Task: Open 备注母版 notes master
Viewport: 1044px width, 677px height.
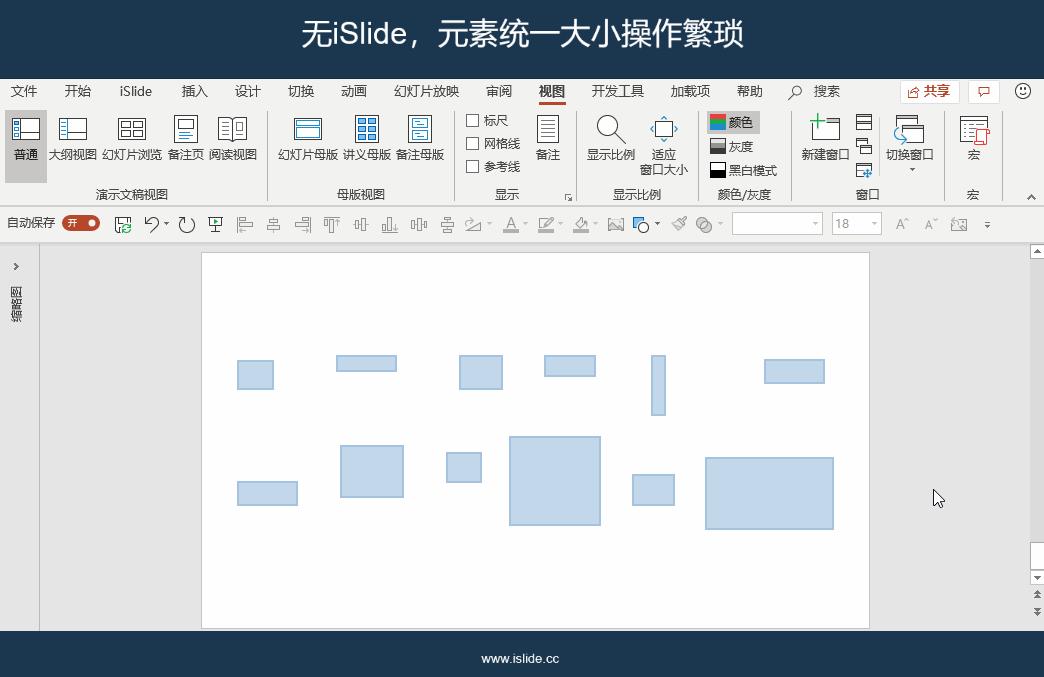Action: [x=419, y=140]
